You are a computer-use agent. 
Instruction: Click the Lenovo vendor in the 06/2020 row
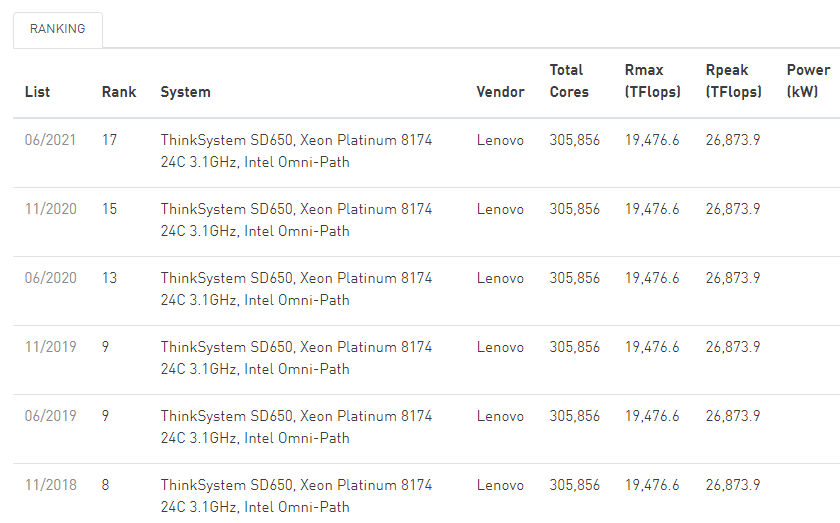click(x=500, y=278)
